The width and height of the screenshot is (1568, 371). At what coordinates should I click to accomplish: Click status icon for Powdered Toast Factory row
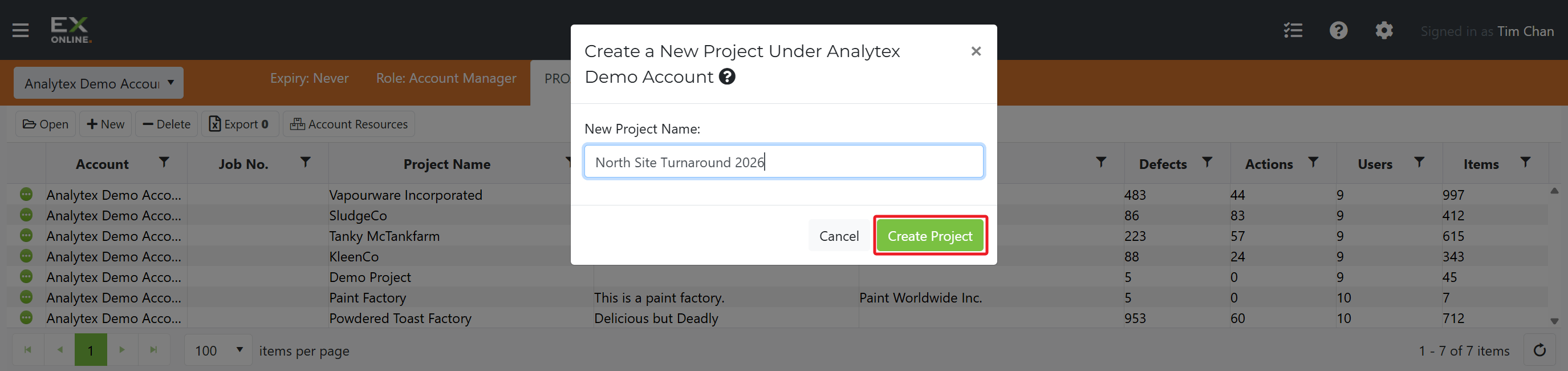(26, 317)
